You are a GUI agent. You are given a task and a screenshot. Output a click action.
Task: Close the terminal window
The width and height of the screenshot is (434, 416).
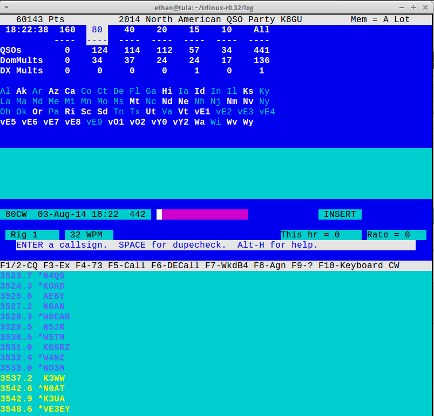coord(425,7)
